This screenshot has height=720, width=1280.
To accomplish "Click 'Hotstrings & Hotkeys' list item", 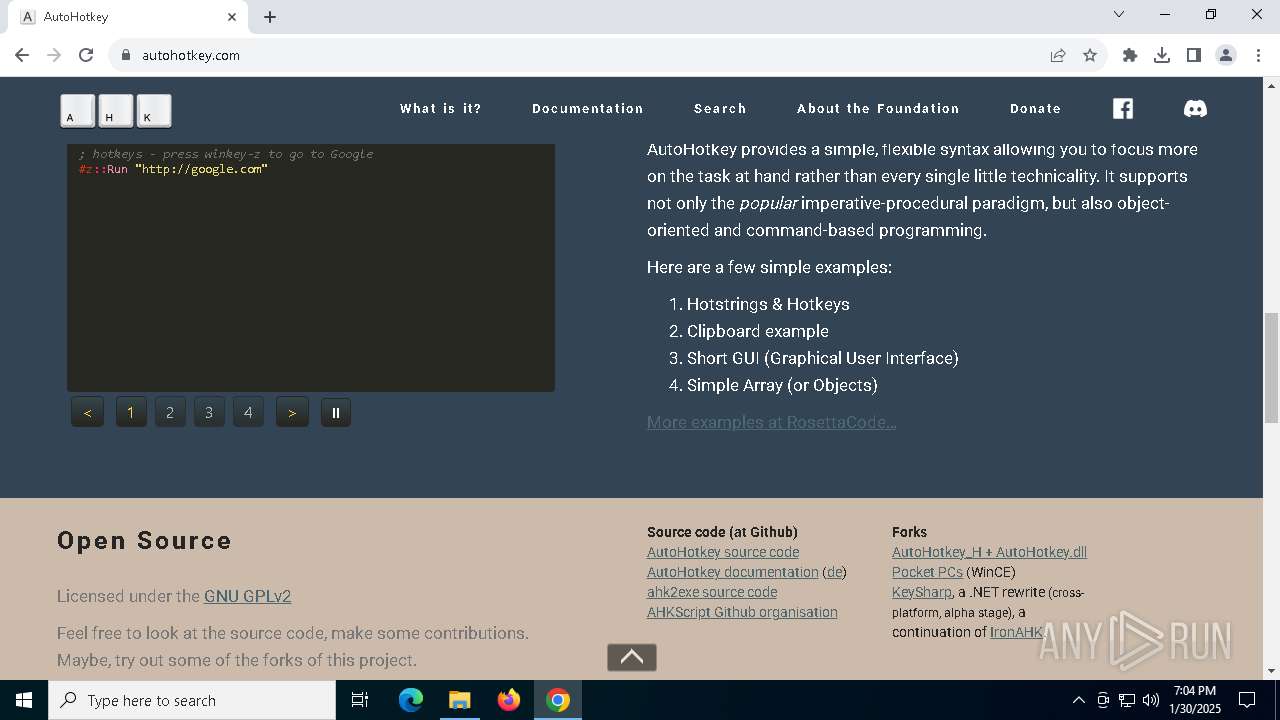I will click(x=768, y=304).
